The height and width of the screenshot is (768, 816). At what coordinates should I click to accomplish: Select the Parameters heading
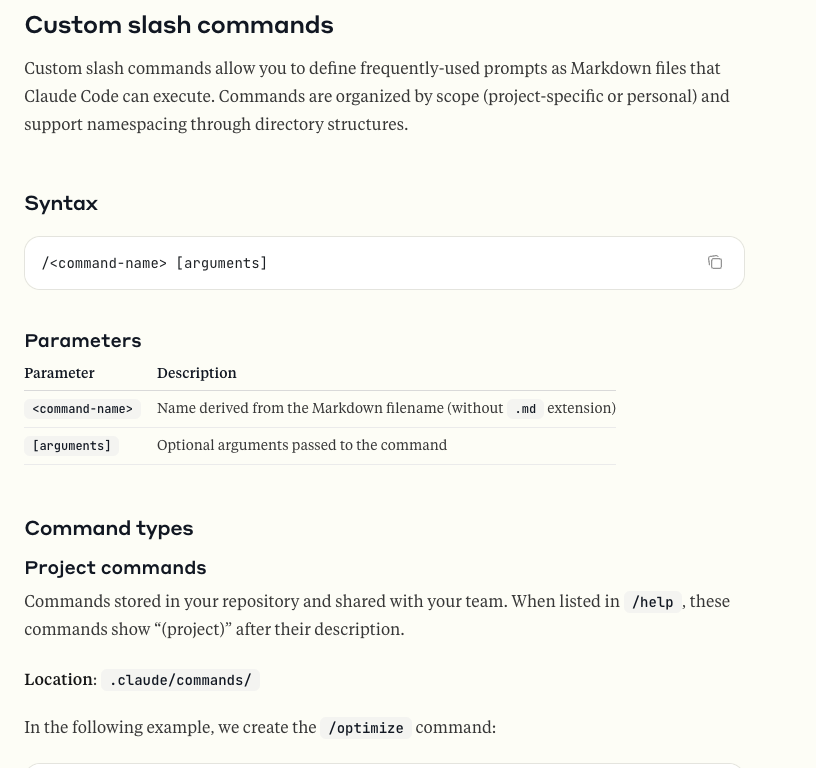point(83,340)
